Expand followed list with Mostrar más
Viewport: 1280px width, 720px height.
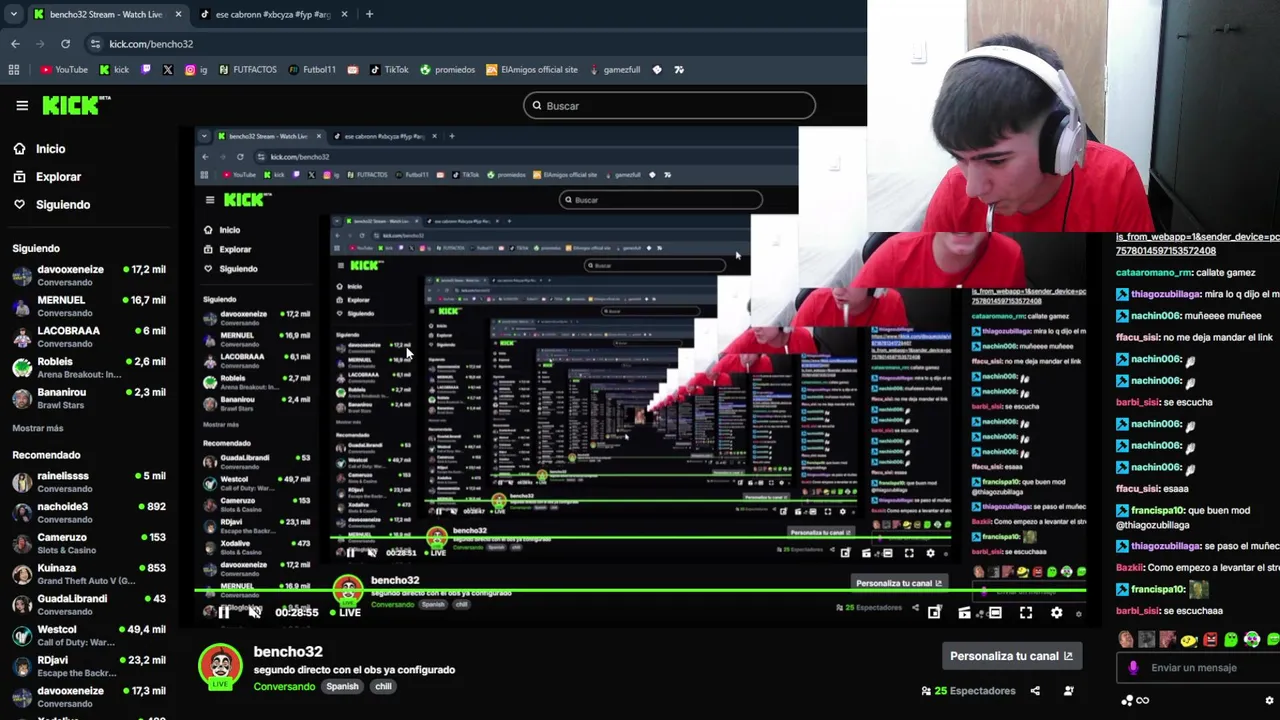coord(38,428)
